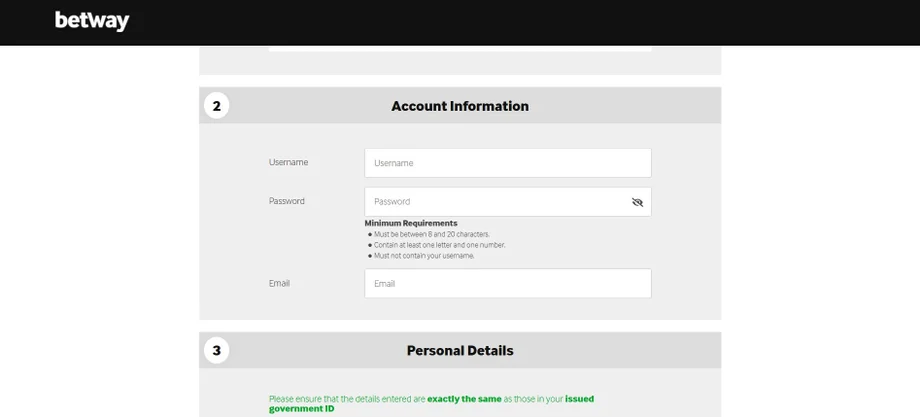Click the betway logo
This screenshot has height=417, width=920.
coord(92,21)
